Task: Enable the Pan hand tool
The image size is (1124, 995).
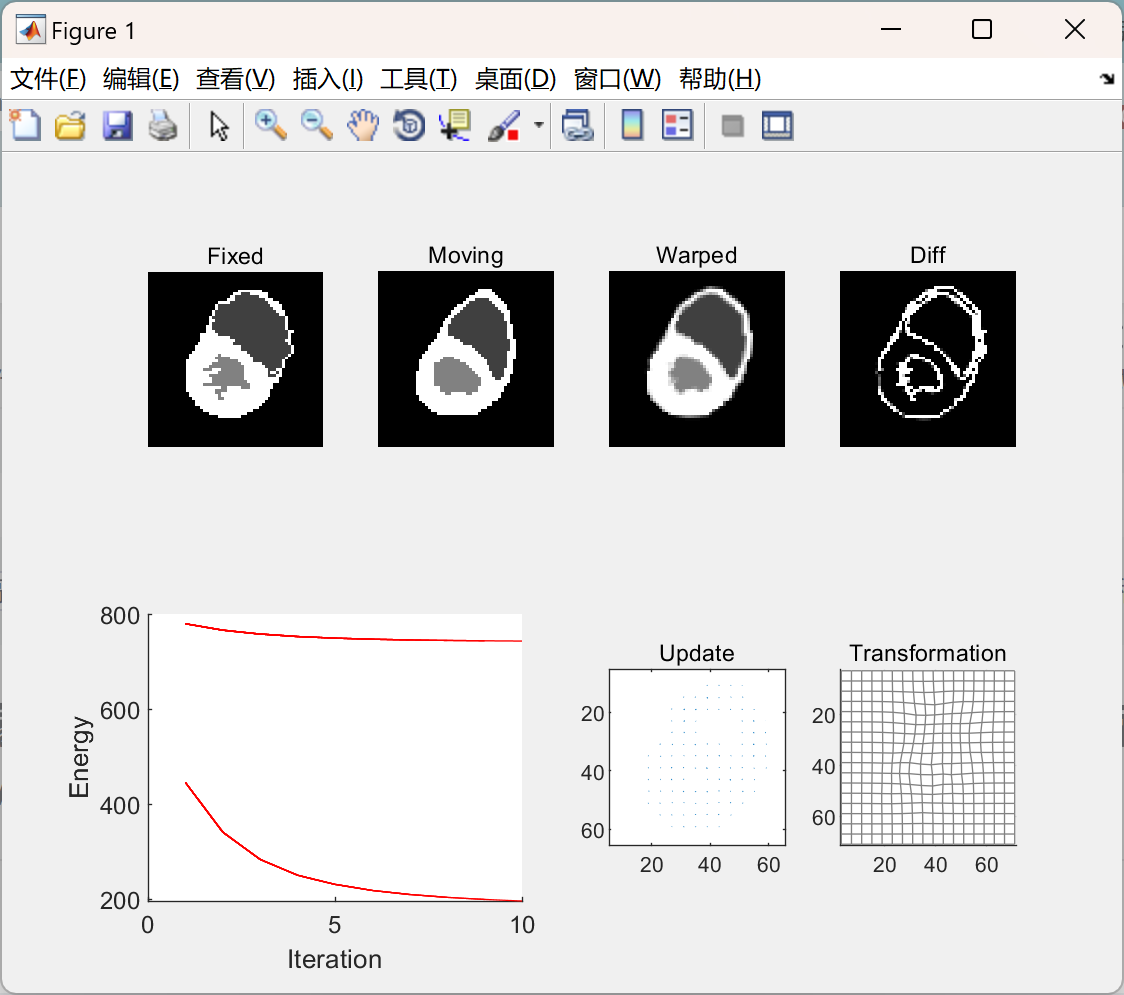Action: pos(363,125)
